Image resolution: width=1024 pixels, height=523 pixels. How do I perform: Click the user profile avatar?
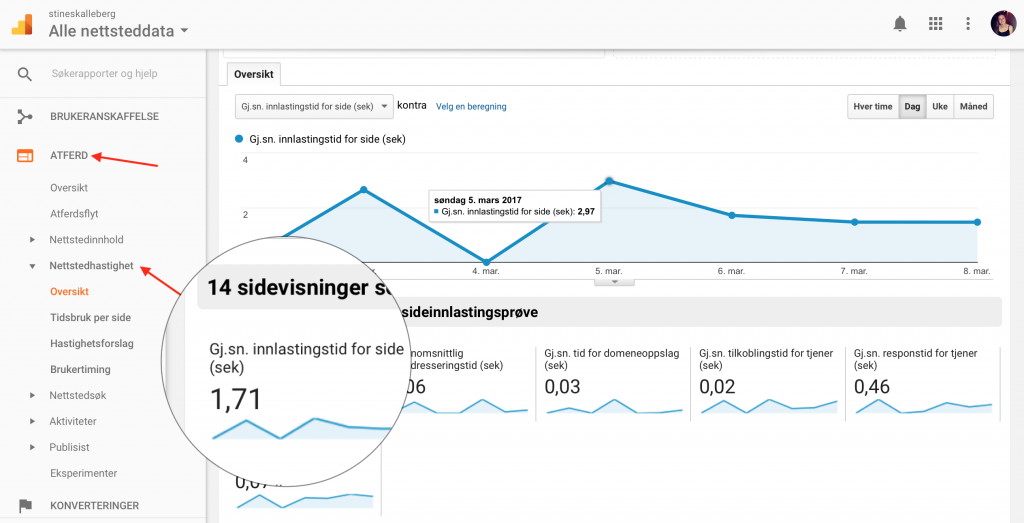[1003, 24]
